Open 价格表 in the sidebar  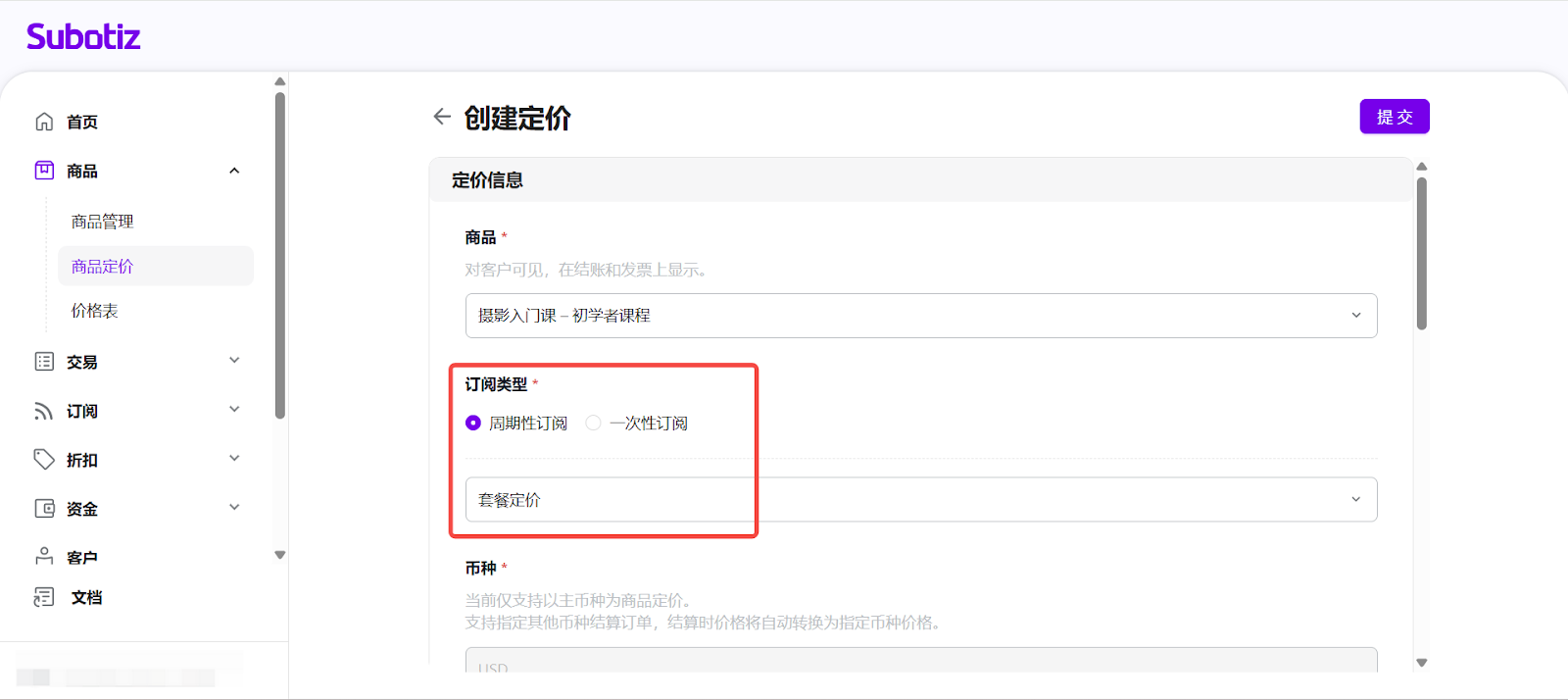click(95, 311)
